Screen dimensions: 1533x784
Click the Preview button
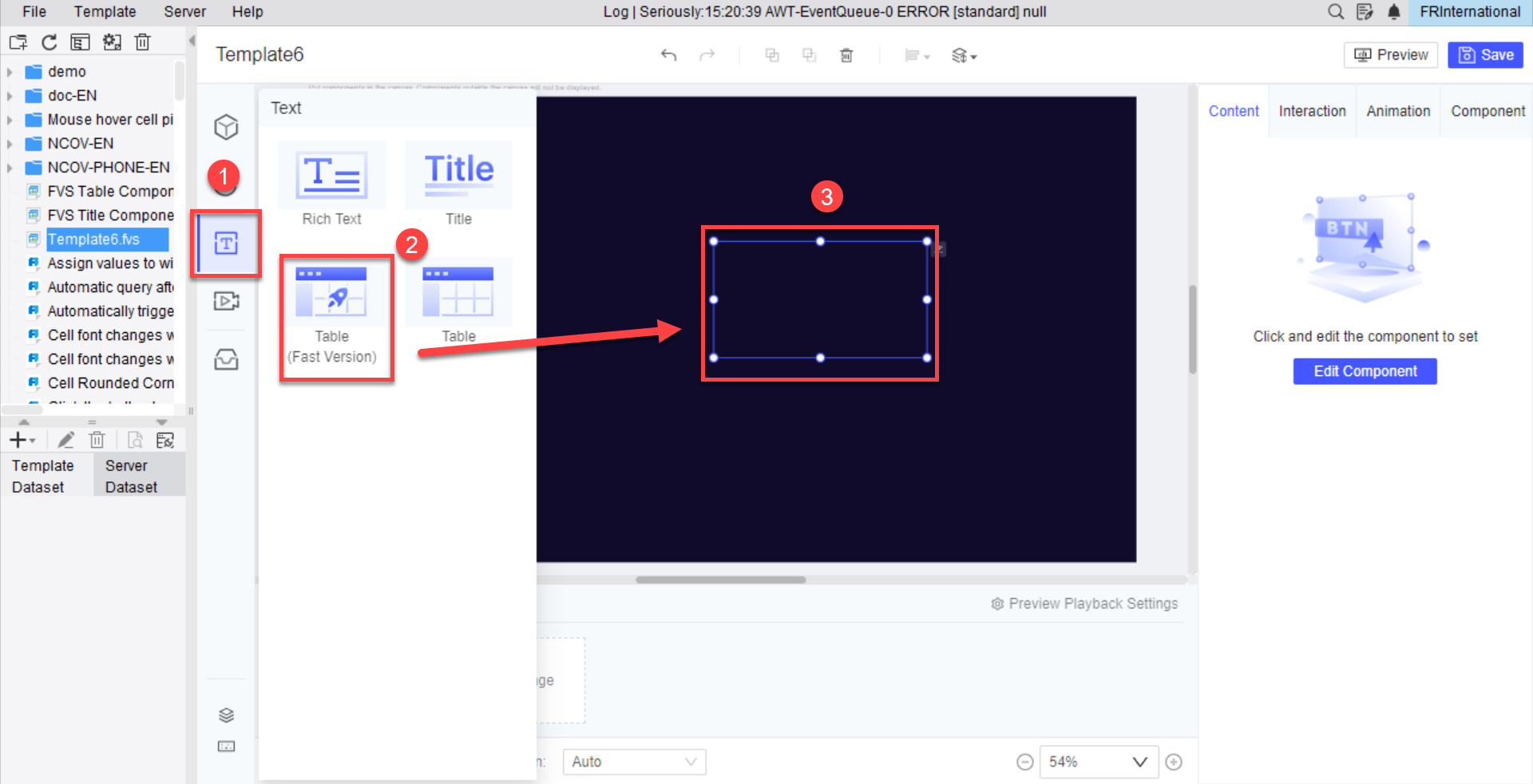pyautogui.click(x=1391, y=55)
